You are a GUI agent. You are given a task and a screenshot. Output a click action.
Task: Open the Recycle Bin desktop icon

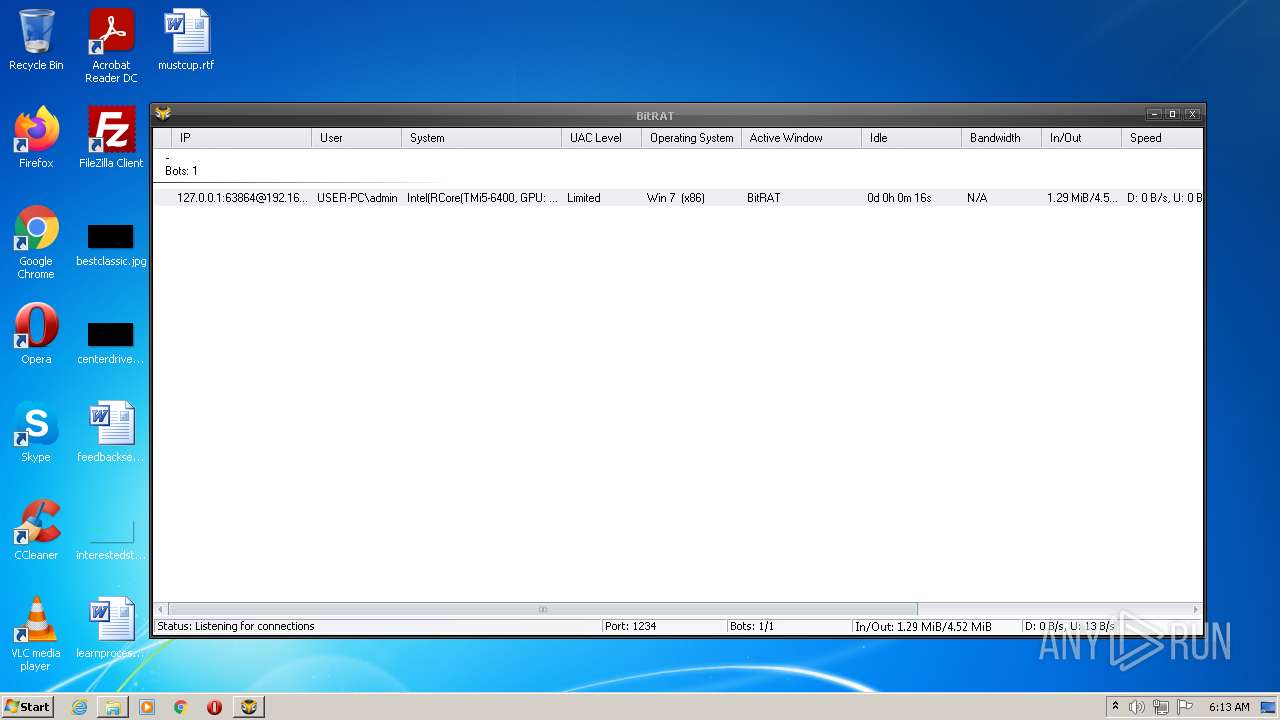(36, 40)
